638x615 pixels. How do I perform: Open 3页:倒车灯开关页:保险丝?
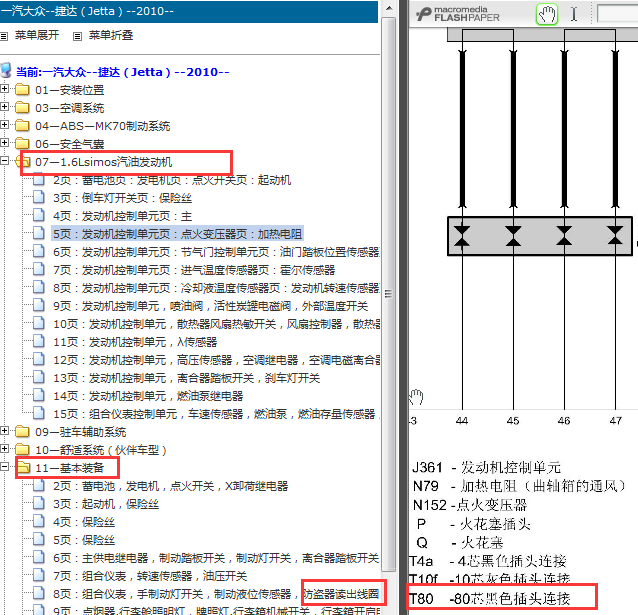coord(122,198)
